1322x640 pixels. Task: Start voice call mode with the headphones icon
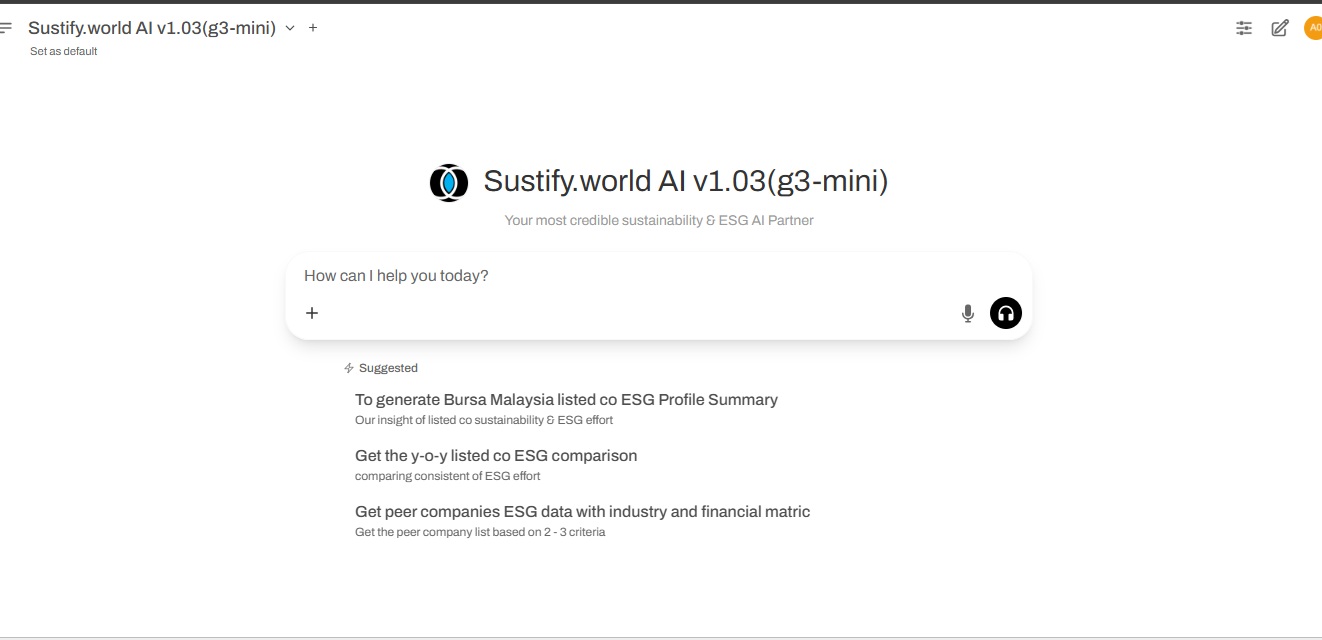coord(1005,313)
